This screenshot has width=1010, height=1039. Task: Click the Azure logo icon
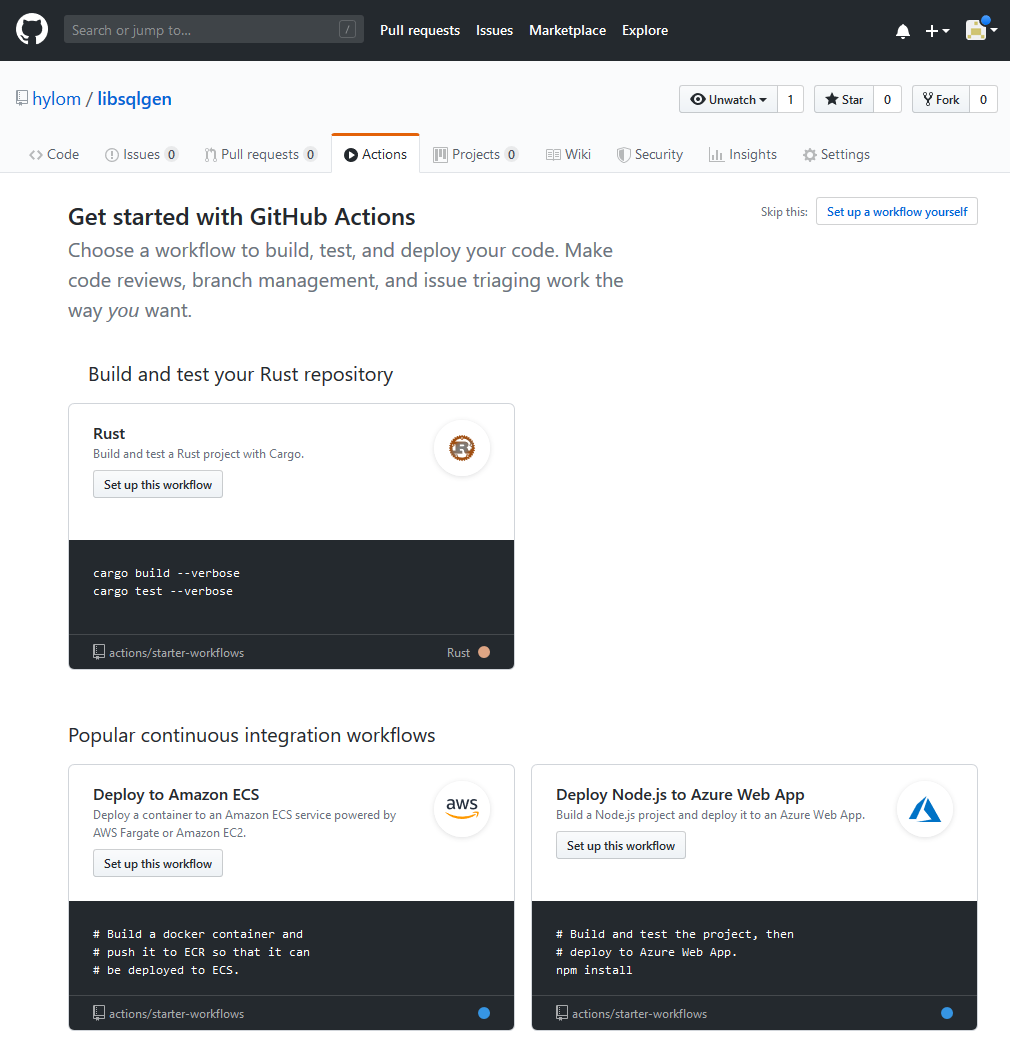tap(925, 808)
